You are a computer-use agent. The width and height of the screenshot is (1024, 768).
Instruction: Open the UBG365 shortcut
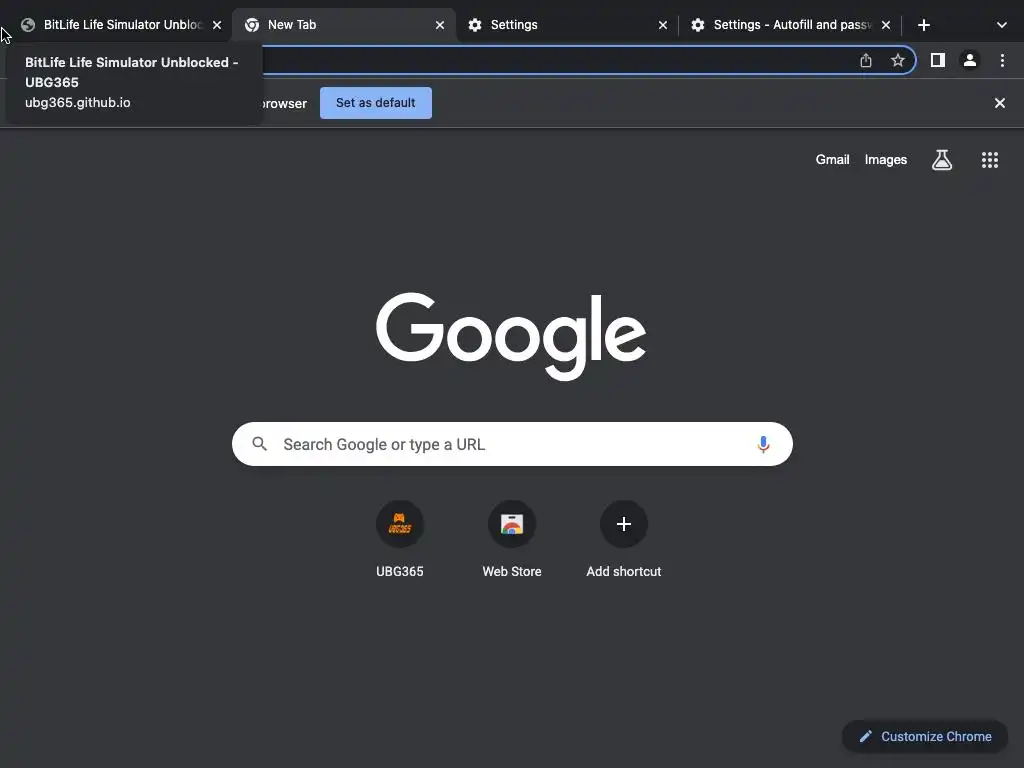(x=400, y=539)
